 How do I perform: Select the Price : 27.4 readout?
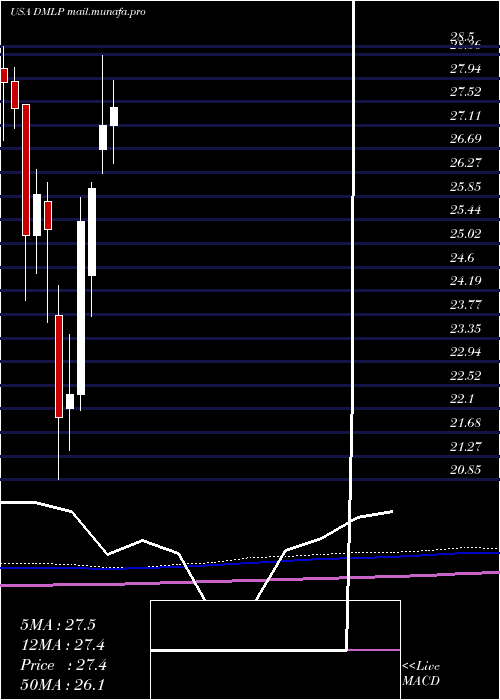[63, 665]
